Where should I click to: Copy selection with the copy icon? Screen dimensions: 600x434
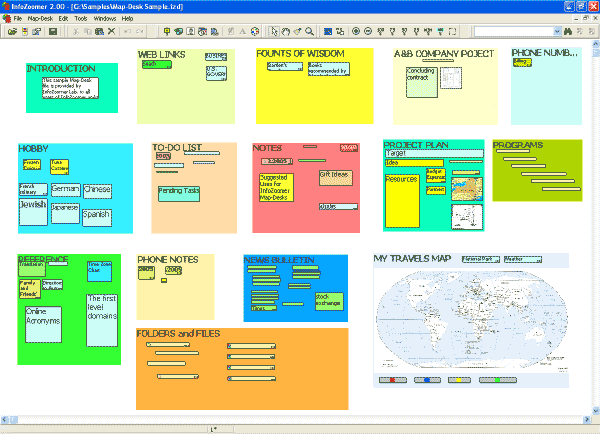click(88, 31)
